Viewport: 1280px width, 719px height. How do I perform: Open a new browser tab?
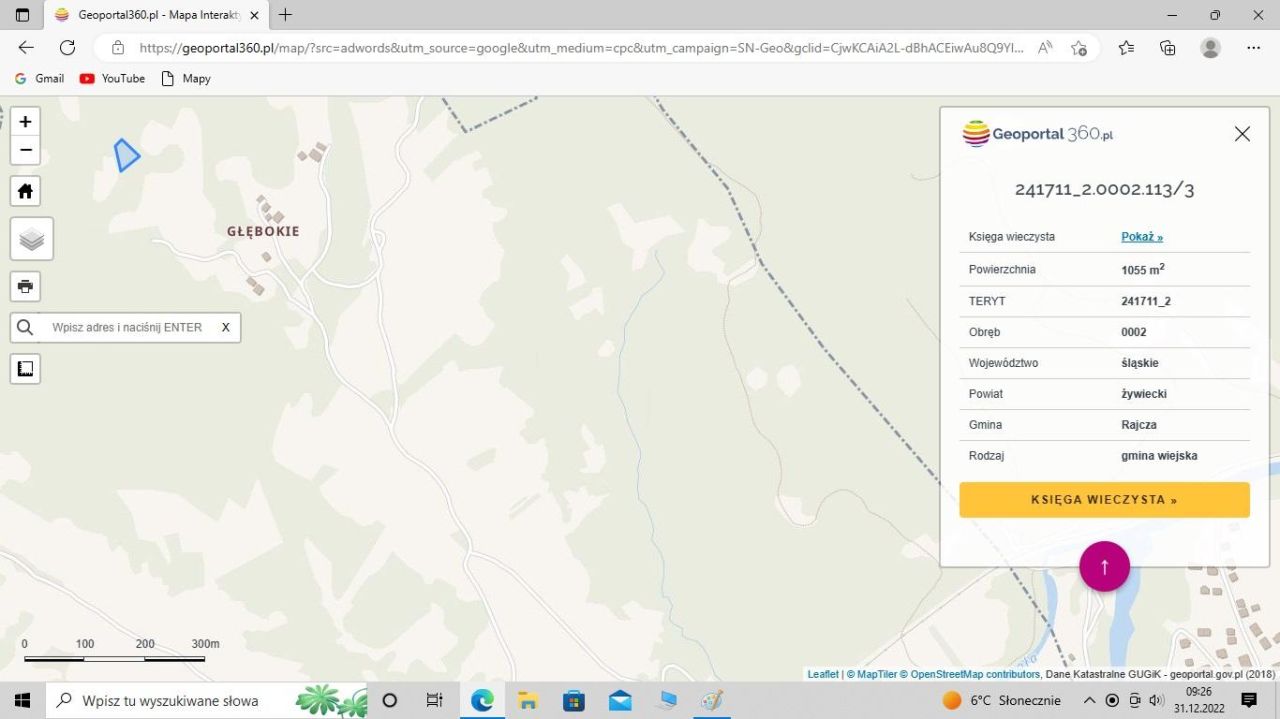[286, 15]
